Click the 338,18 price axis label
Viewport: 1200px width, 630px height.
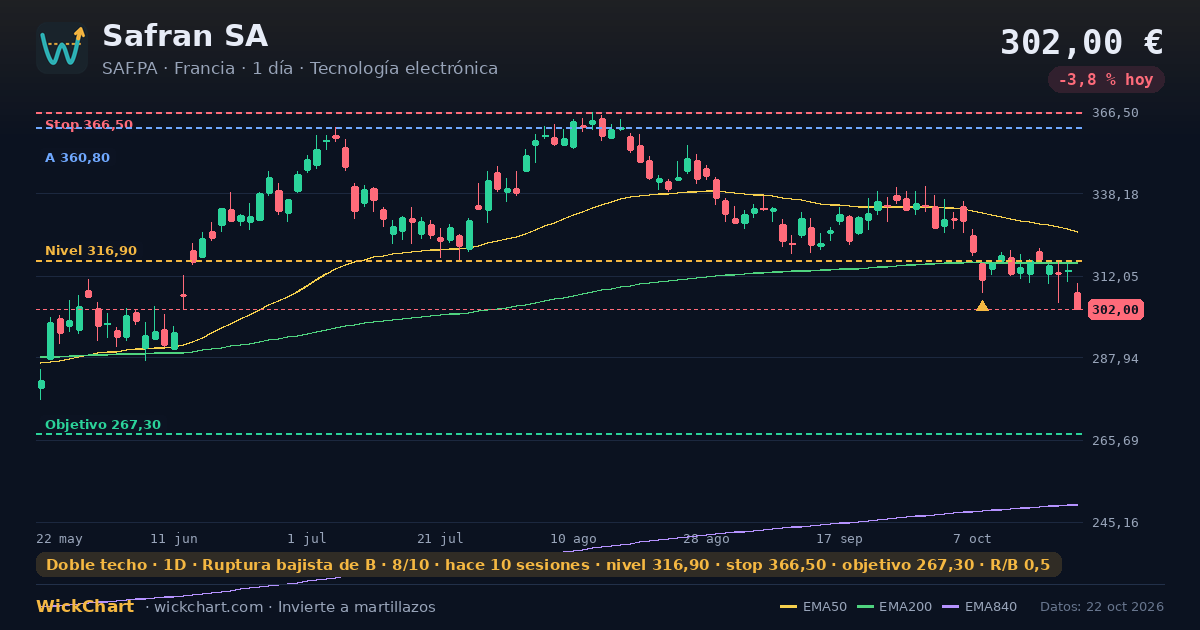(1115, 194)
